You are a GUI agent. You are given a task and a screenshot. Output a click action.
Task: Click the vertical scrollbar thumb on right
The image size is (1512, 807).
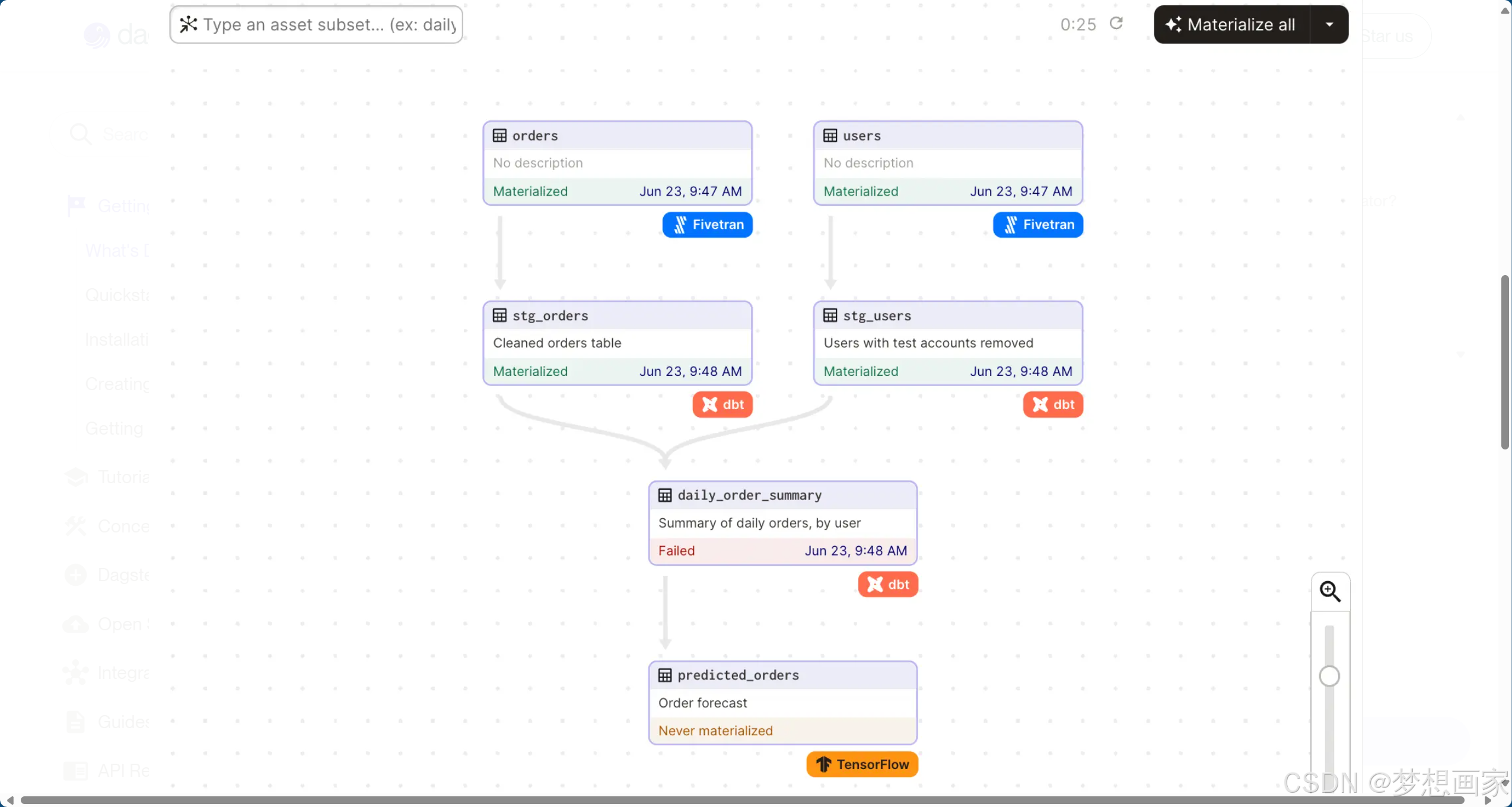1504,362
